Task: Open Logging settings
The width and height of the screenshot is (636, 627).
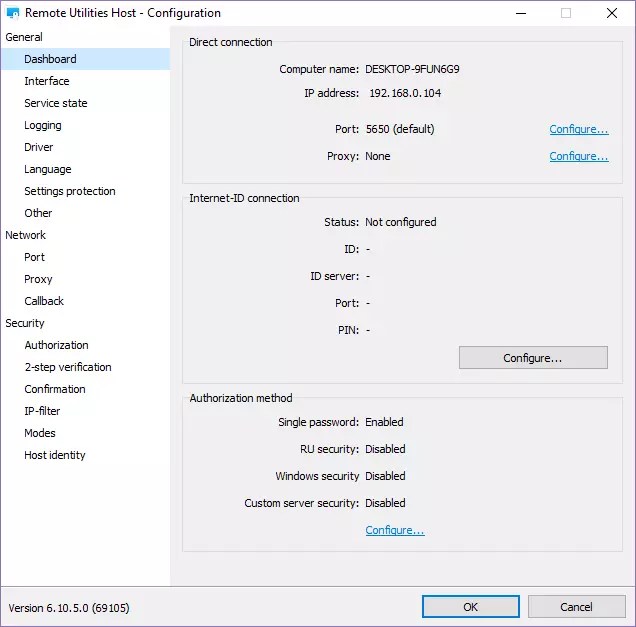Action: [43, 125]
